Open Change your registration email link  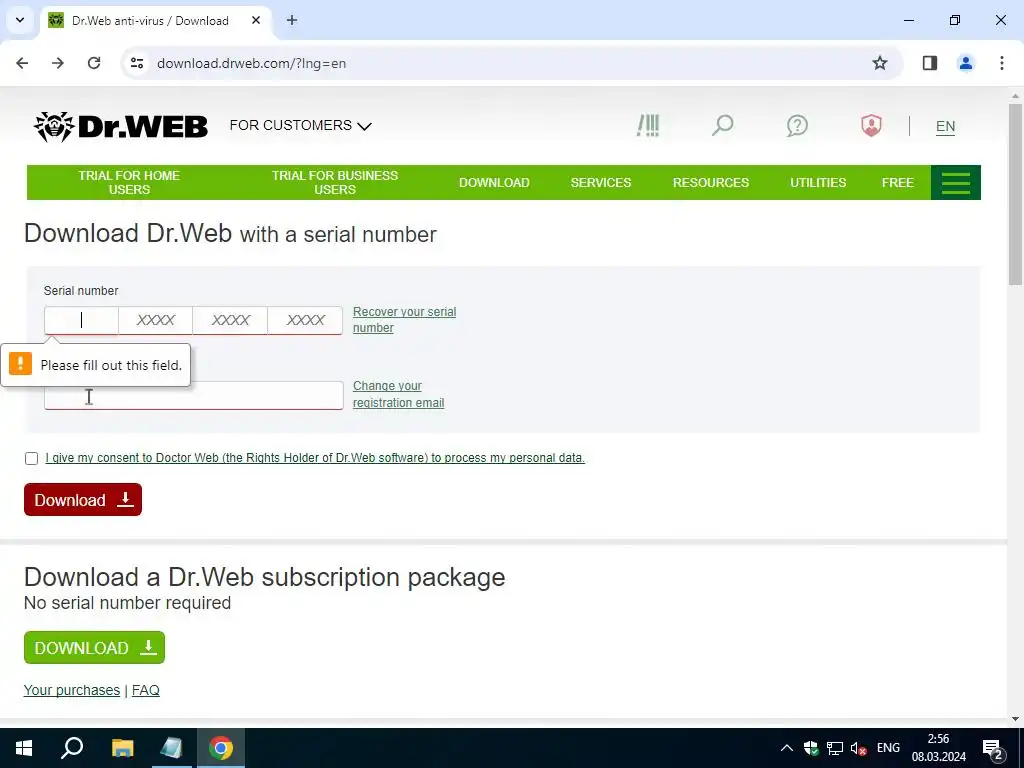coord(398,394)
